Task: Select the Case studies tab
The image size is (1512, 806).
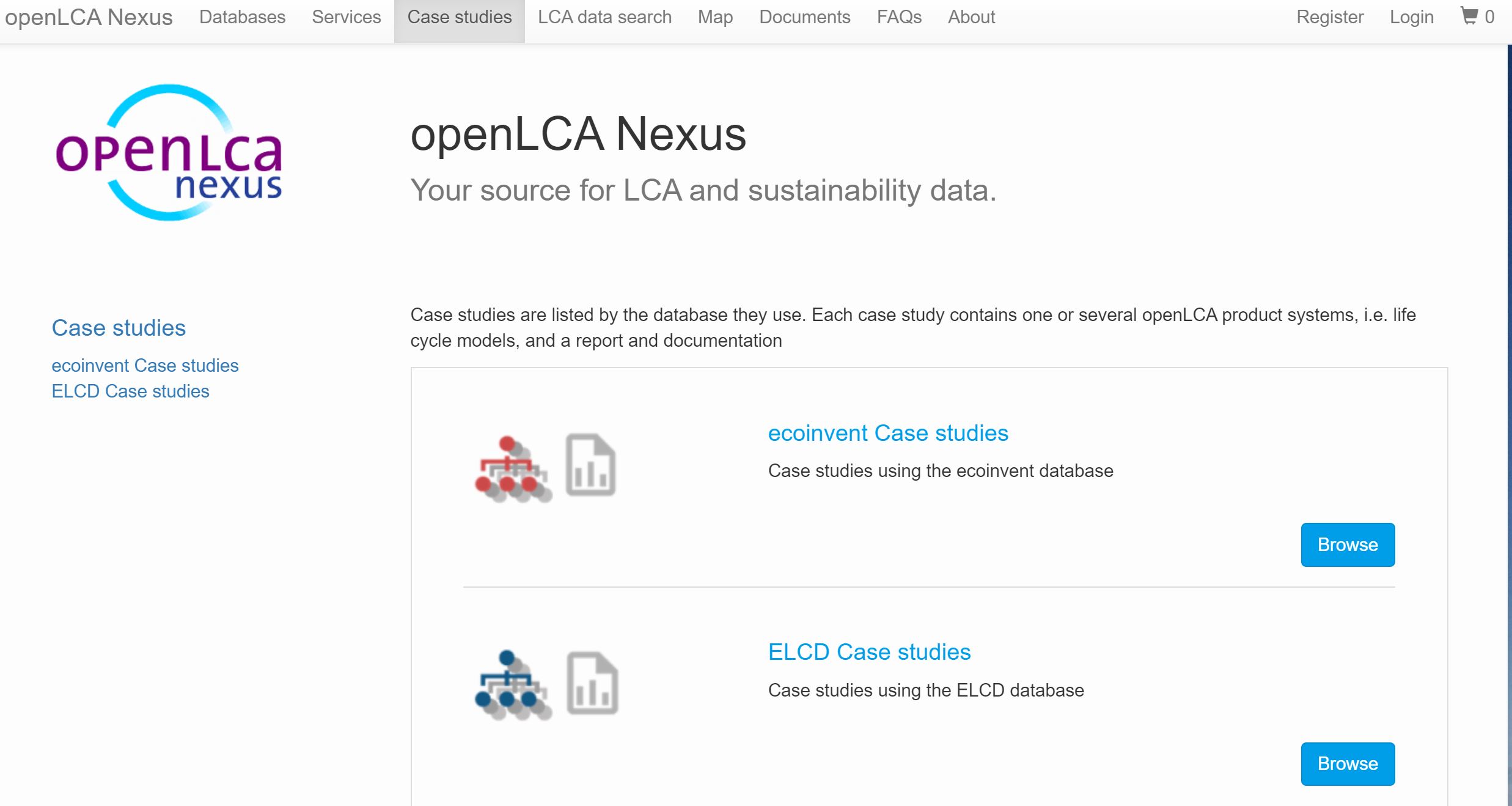Action: pyautogui.click(x=460, y=17)
